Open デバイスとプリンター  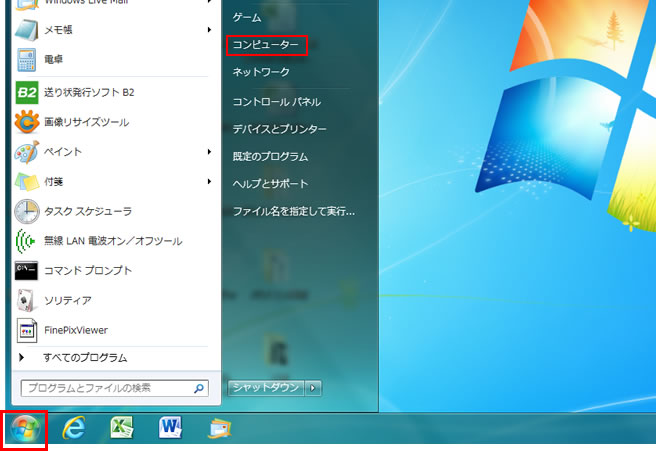pos(279,129)
